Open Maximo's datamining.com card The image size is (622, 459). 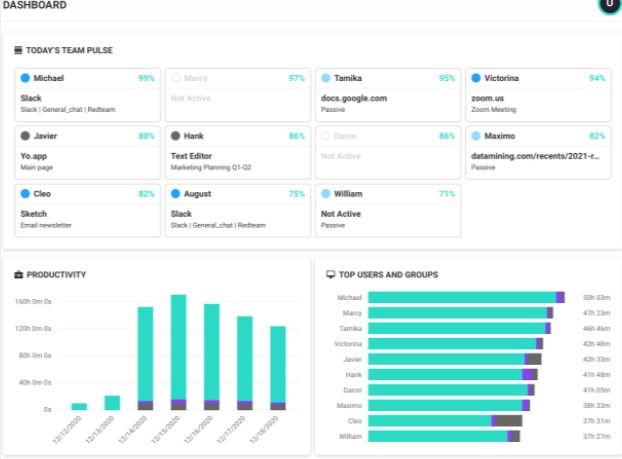click(x=538, y=153)
